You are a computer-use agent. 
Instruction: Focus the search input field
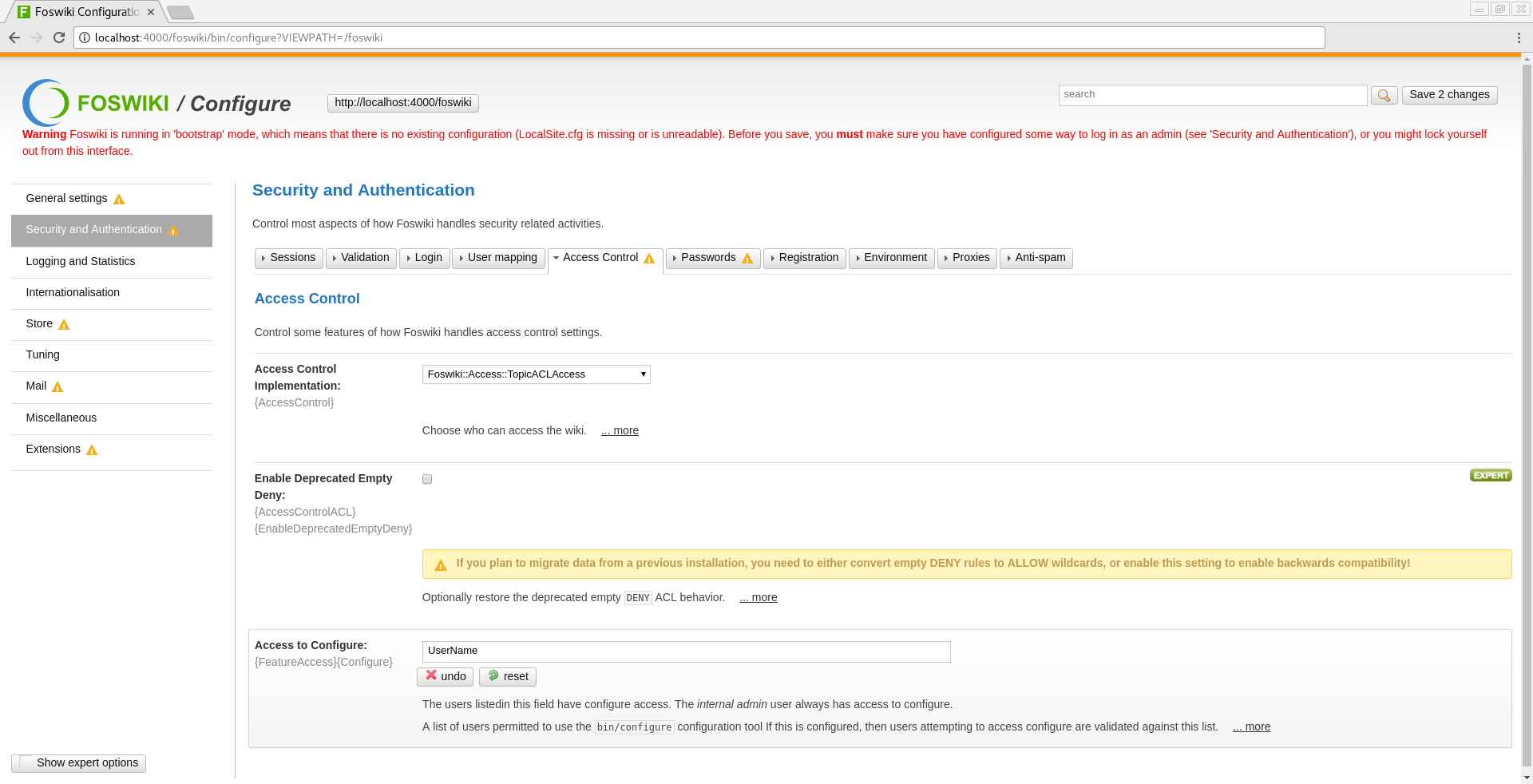tap(1213, 95)
